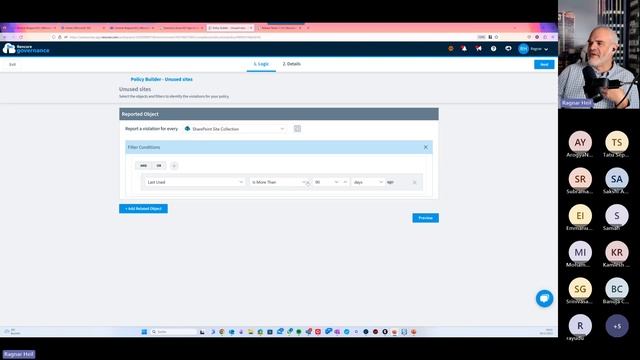The image size is (640, 360).
Task: Open the Last Used property dropdown
Action: pos(195,182)
